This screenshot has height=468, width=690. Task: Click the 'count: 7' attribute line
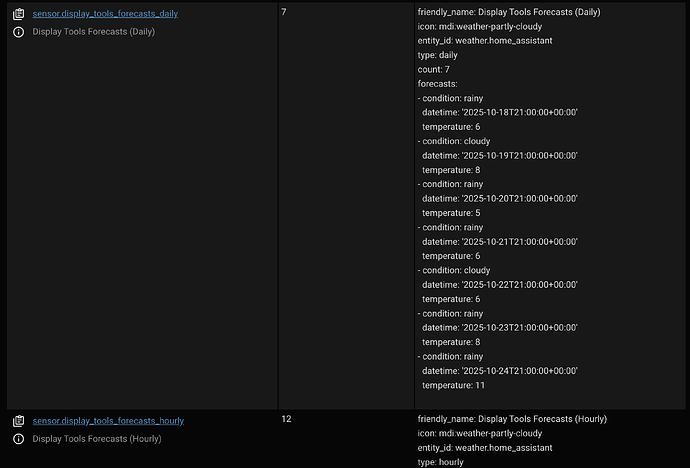coord(435,70)
